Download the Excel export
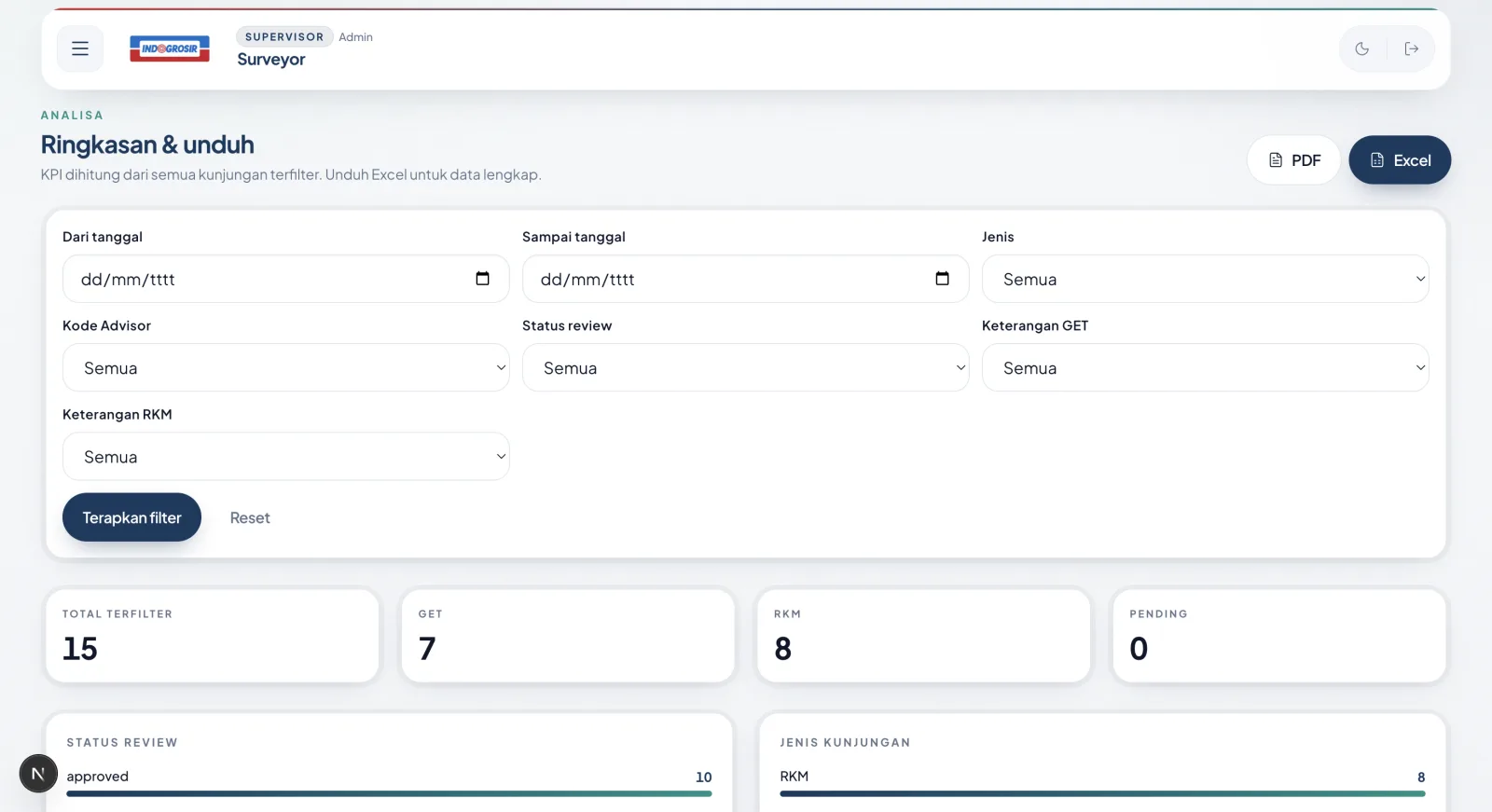1492x812 pixels. click(x=1400, y=160)
